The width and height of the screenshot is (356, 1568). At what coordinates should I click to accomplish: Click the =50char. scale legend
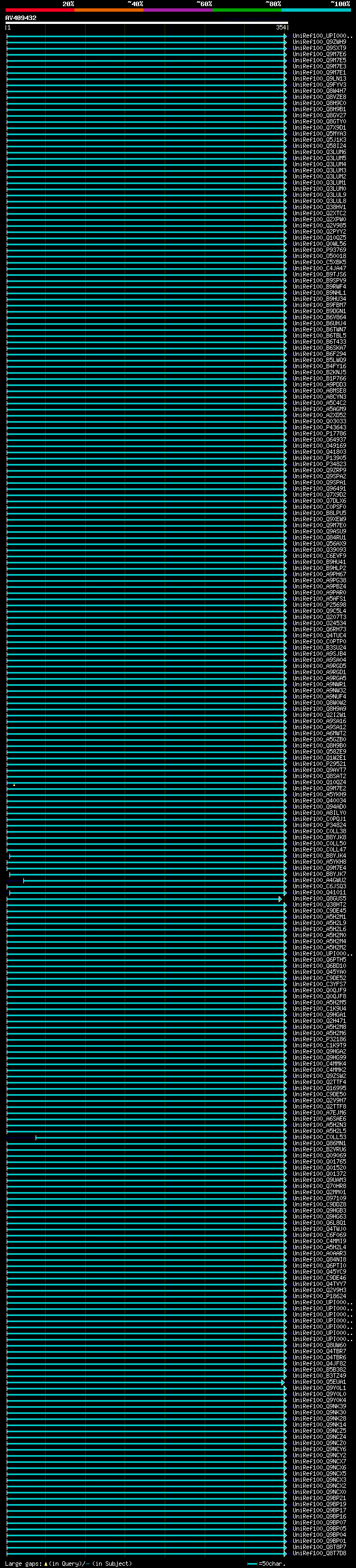pos(266,1564)
